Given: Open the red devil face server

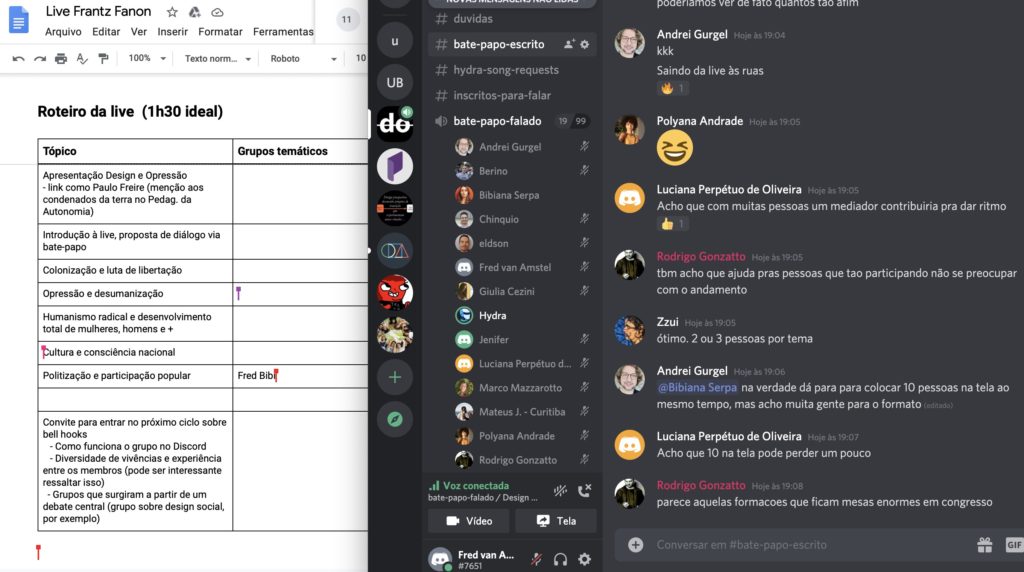Looking at the screenshot, I should [x=394, y=292].
